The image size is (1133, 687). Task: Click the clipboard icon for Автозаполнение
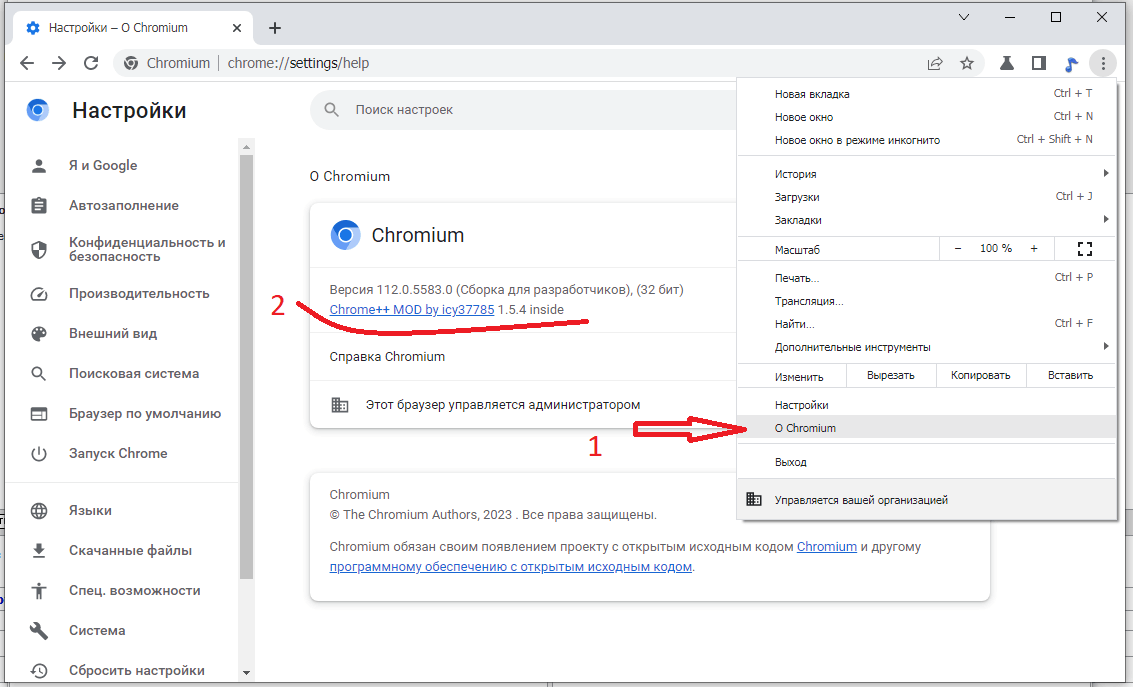pos(39,206)
